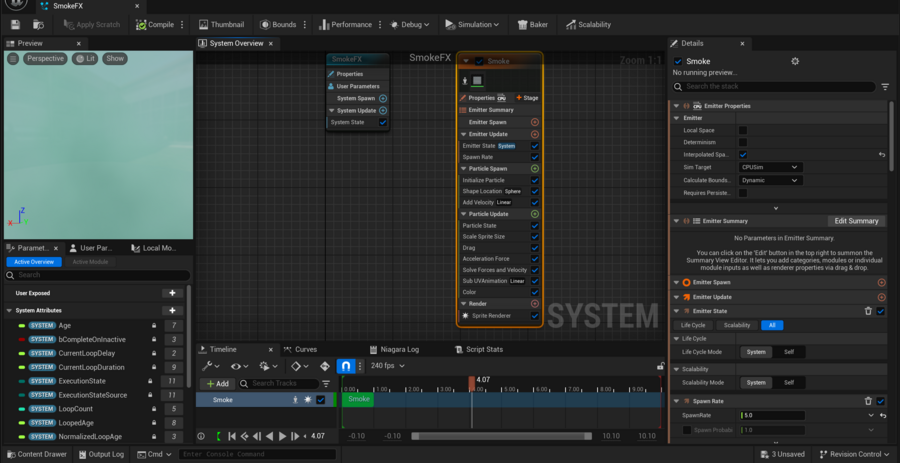Open the Sim Target CPUSim dropdown
This screenshot has width=900, height=463.
point(770,168)
